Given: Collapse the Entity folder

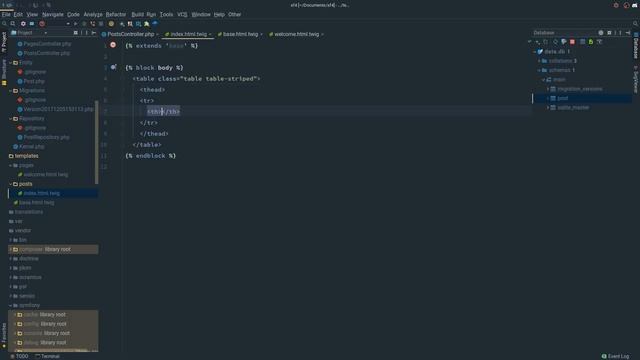Looking at the screenshot, I should click(x=11, y=62).
